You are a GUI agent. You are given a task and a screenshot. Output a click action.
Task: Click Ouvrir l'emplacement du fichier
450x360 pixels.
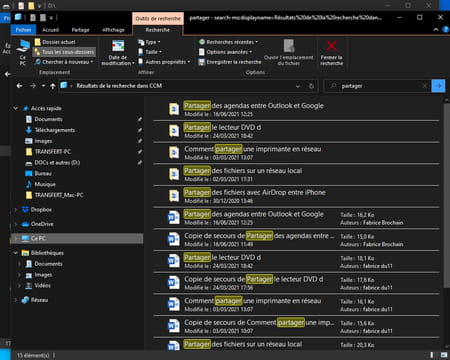tap(289, 52)
